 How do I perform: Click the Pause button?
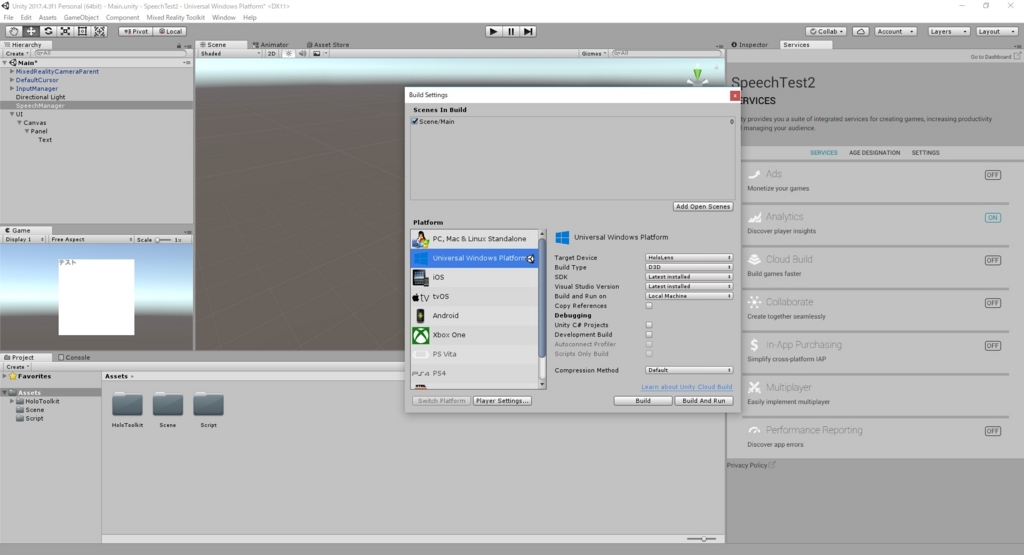point(511,31)
